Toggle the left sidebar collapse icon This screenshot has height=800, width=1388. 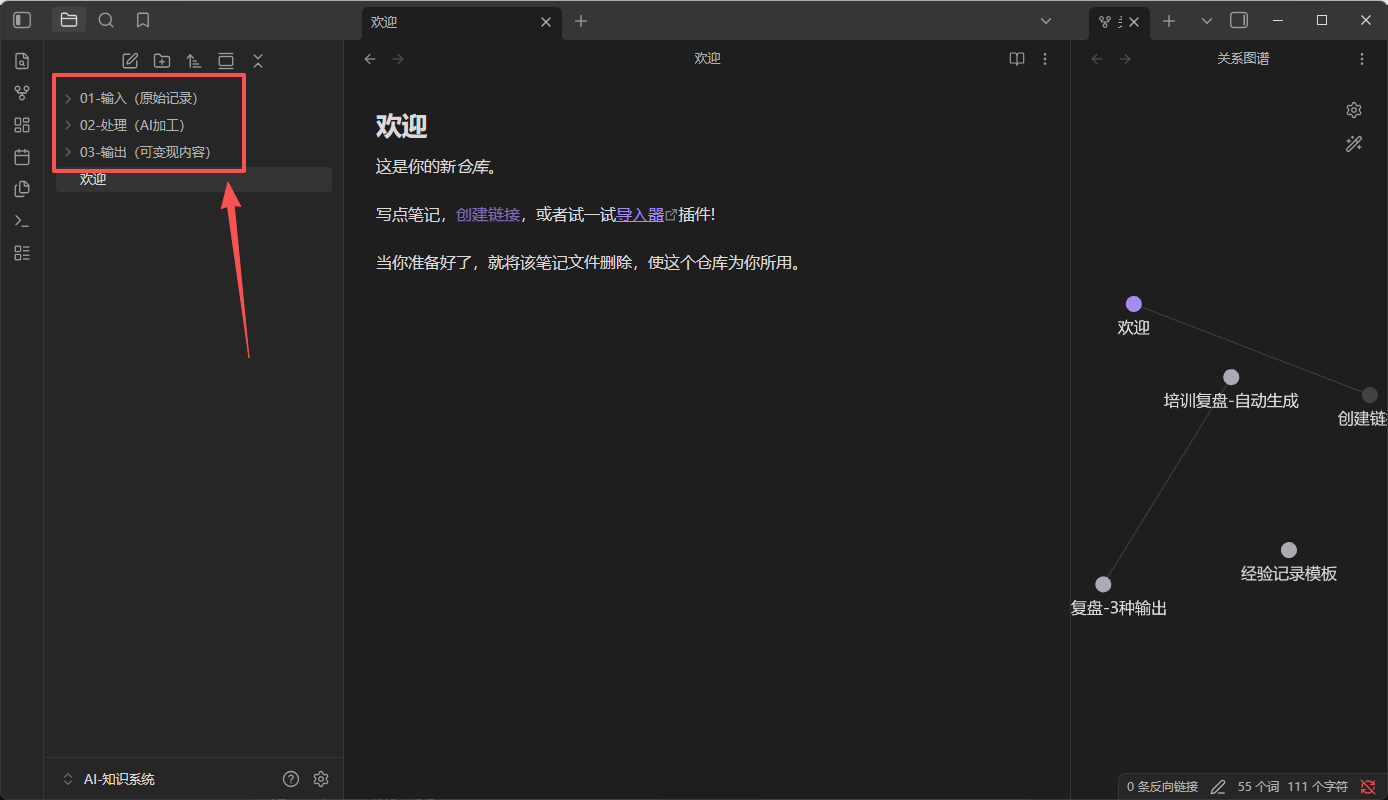click(x=22, y=20)
